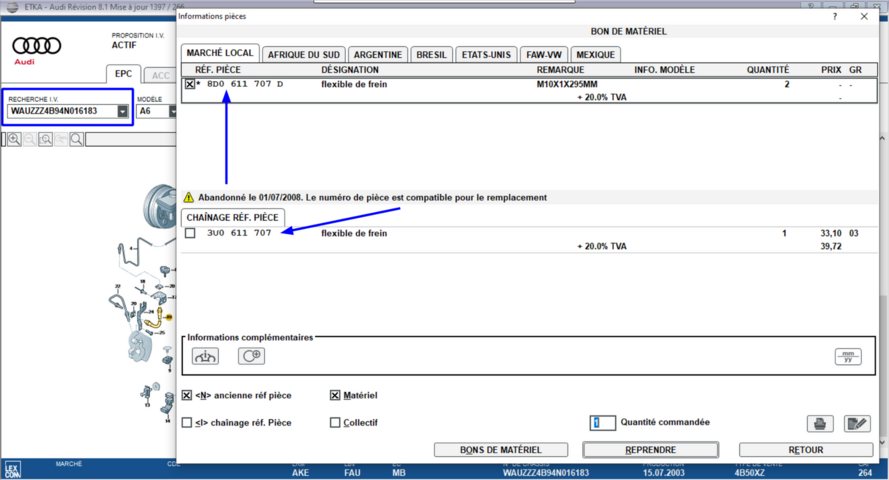The image size is (889, 480).
Task: Click the REPRENDRE button
Action: coord(650,450)
